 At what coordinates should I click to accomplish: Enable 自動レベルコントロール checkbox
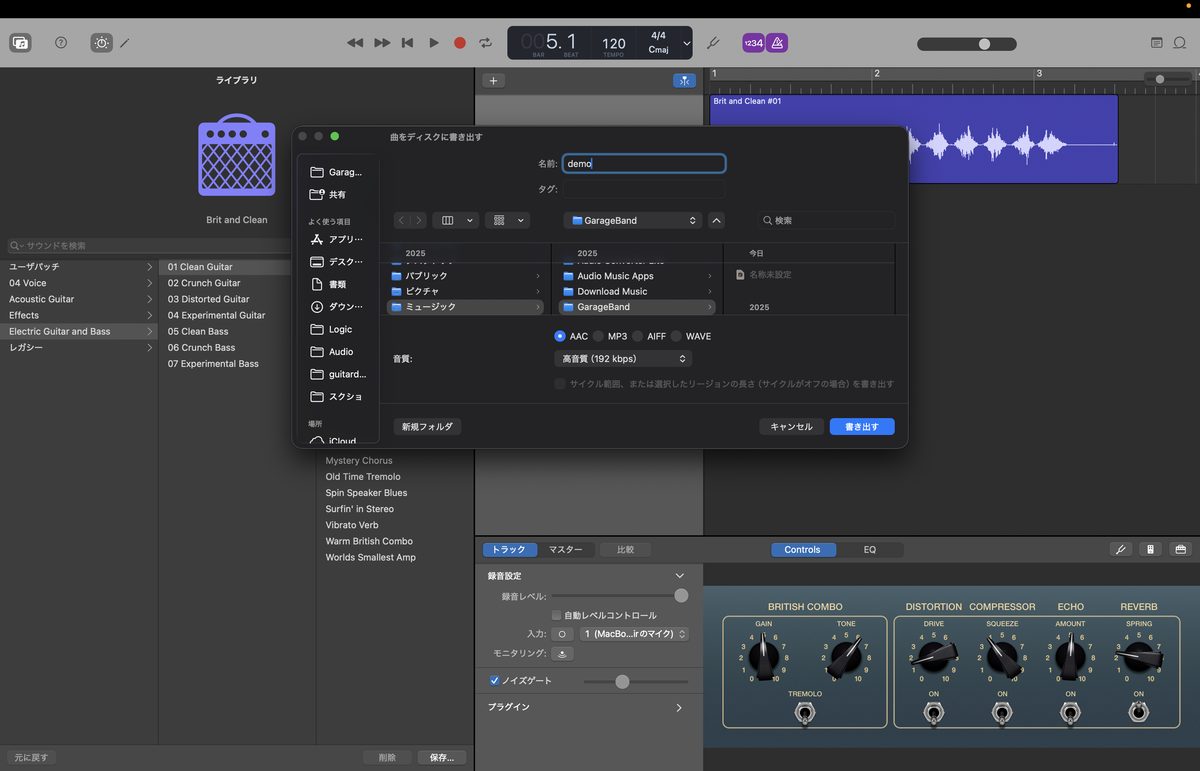coord(556,615)
